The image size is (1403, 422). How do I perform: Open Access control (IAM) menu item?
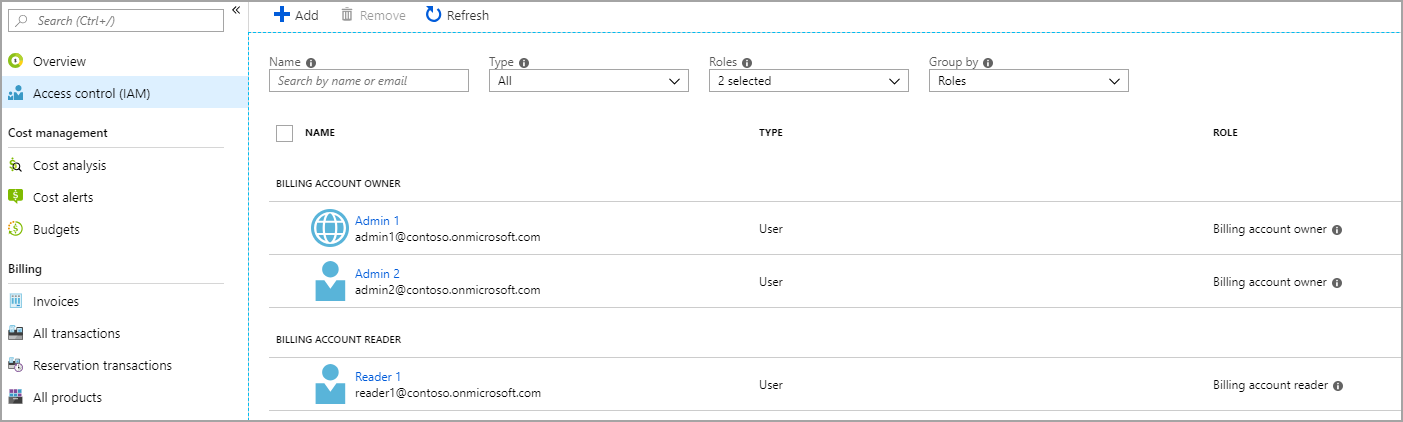pyautogui.click(x=91, y=94)
